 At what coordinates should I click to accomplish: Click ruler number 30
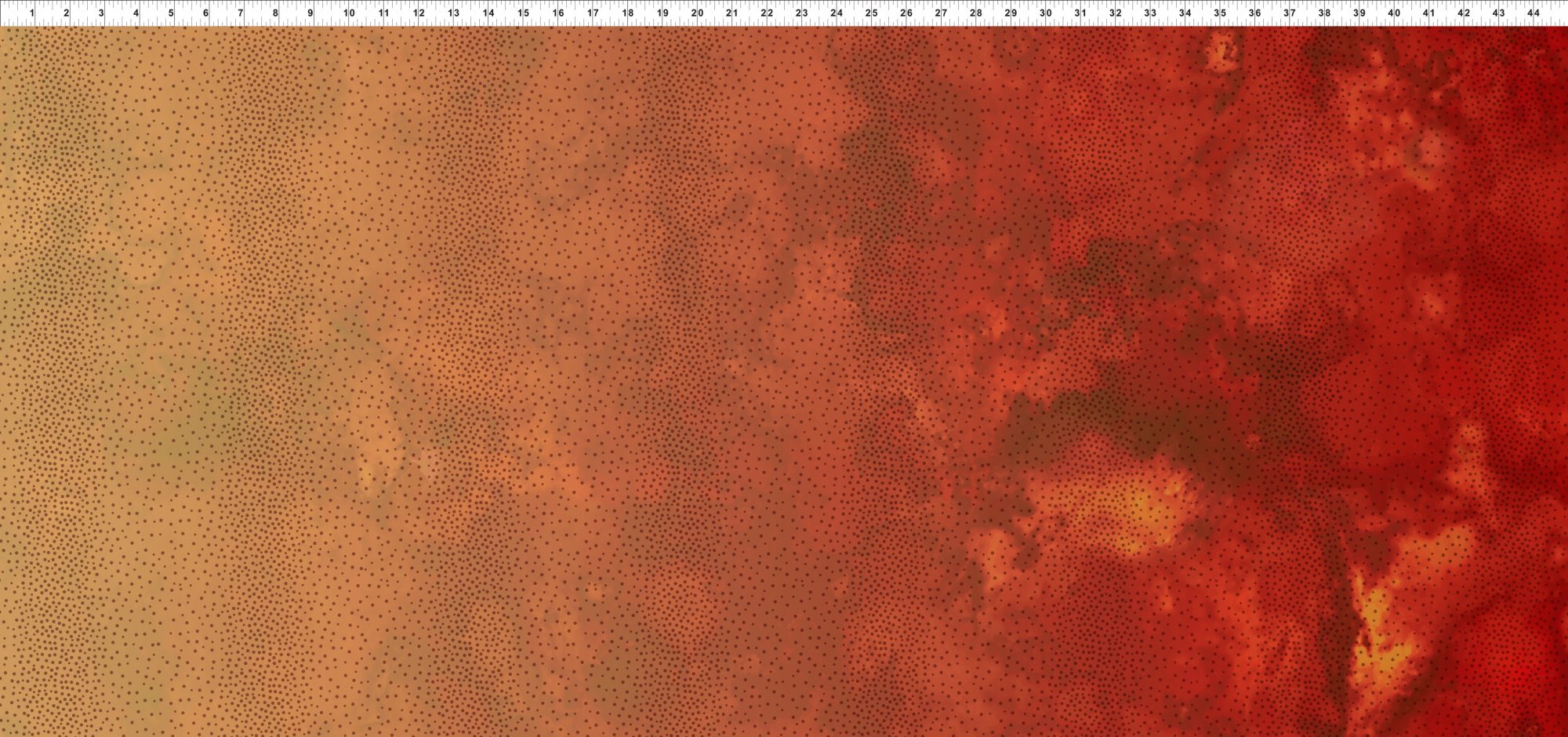point(1045,13)
